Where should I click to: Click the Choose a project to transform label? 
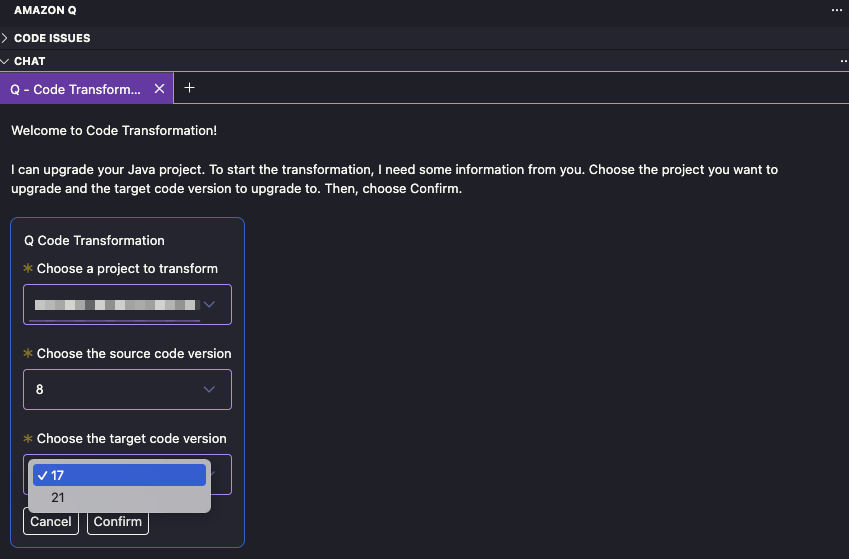pos(127,268)
